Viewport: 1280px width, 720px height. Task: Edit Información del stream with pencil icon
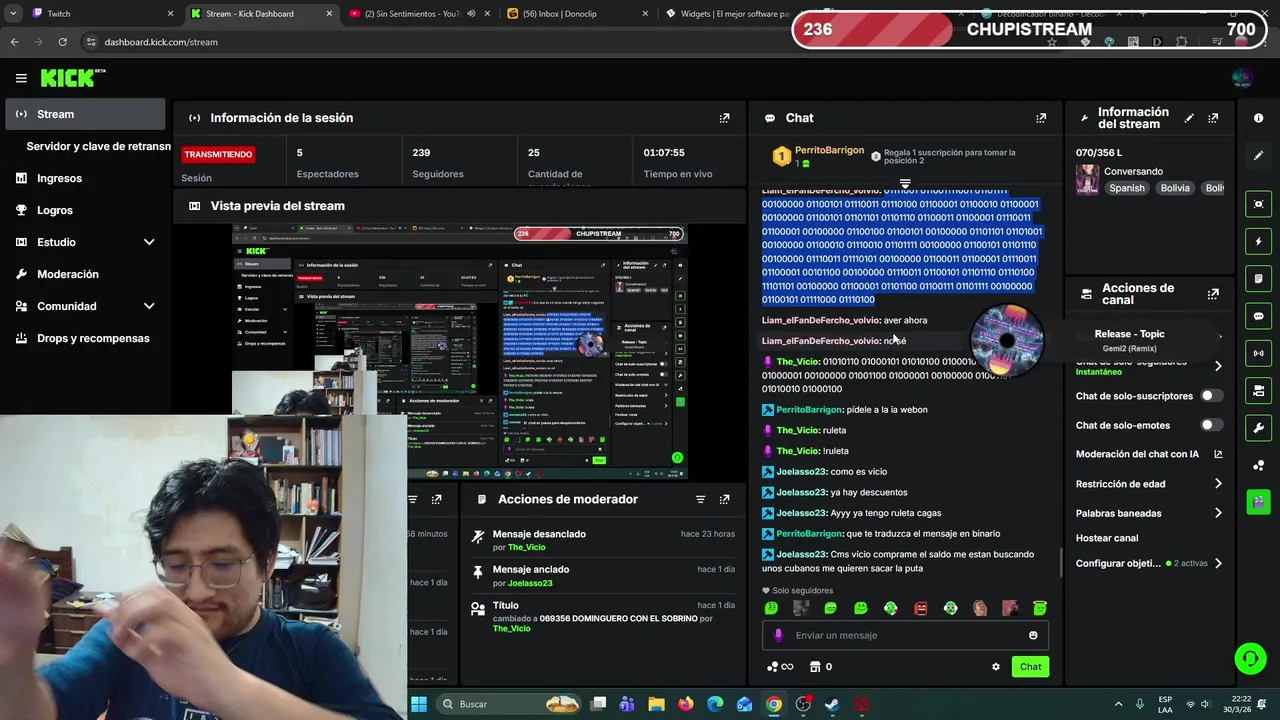tap(1189, 118)
